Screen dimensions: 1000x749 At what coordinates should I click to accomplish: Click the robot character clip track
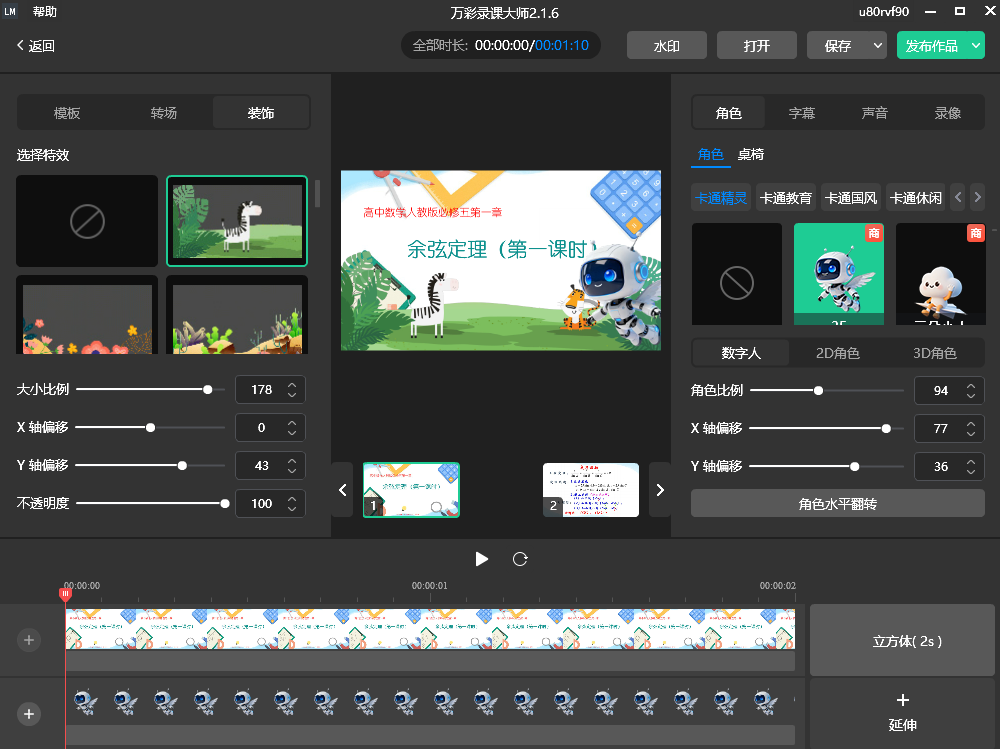(x=430, y=702)
